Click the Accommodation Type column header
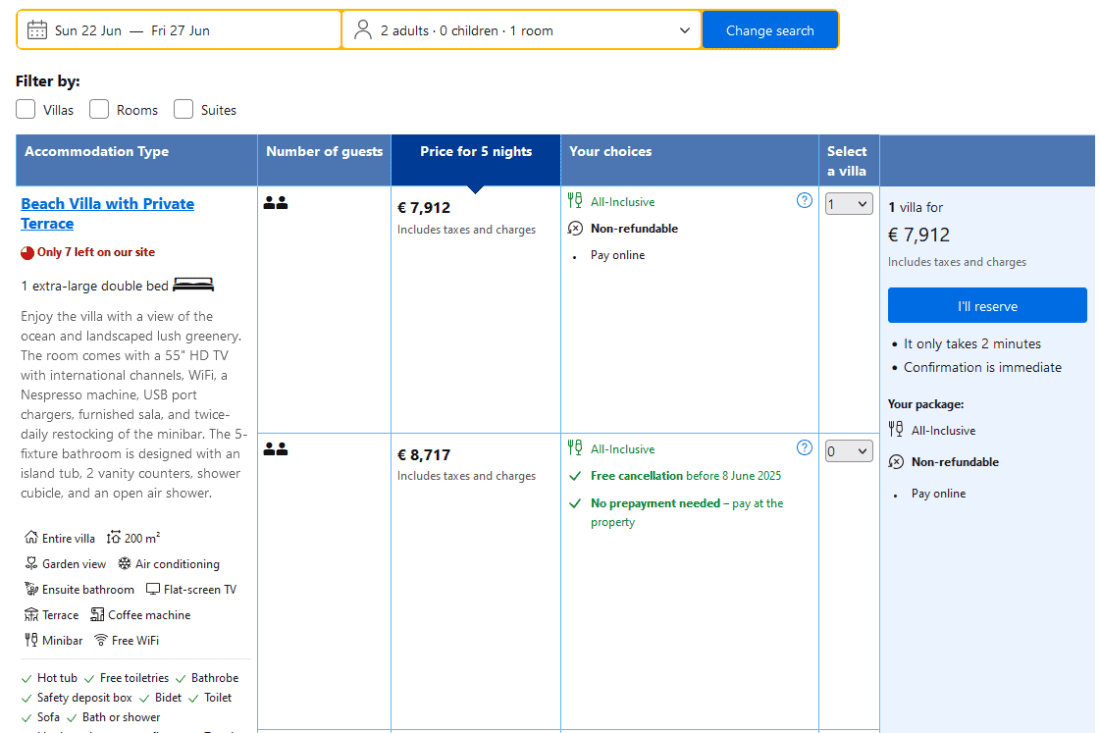The width and height of the screenshot is (1100, 733). pyautogui.click(x=97, y=152)
